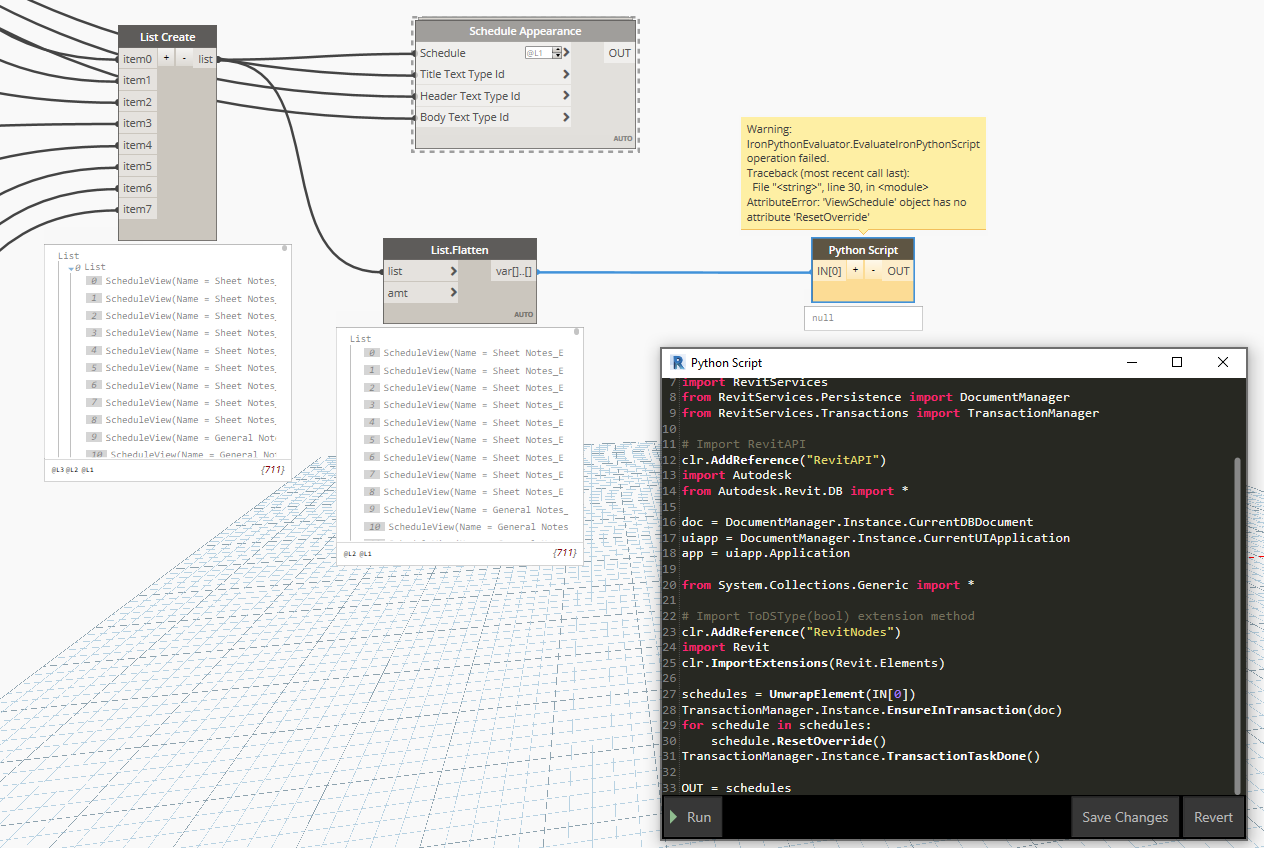1264x848 pixels.
Task: Select row 5 ScheduleView in List Create preview
Action: pos(181,368)
